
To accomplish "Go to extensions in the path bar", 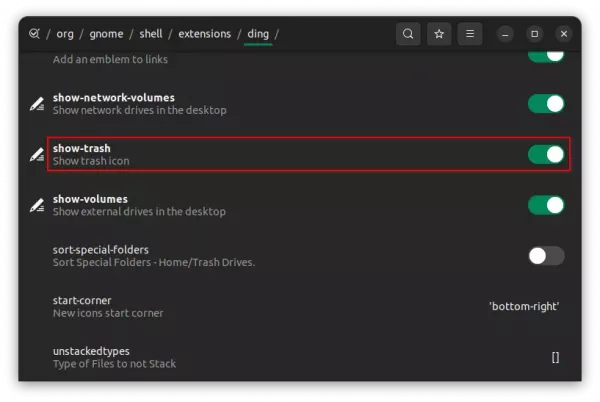I will coord(205,34).
